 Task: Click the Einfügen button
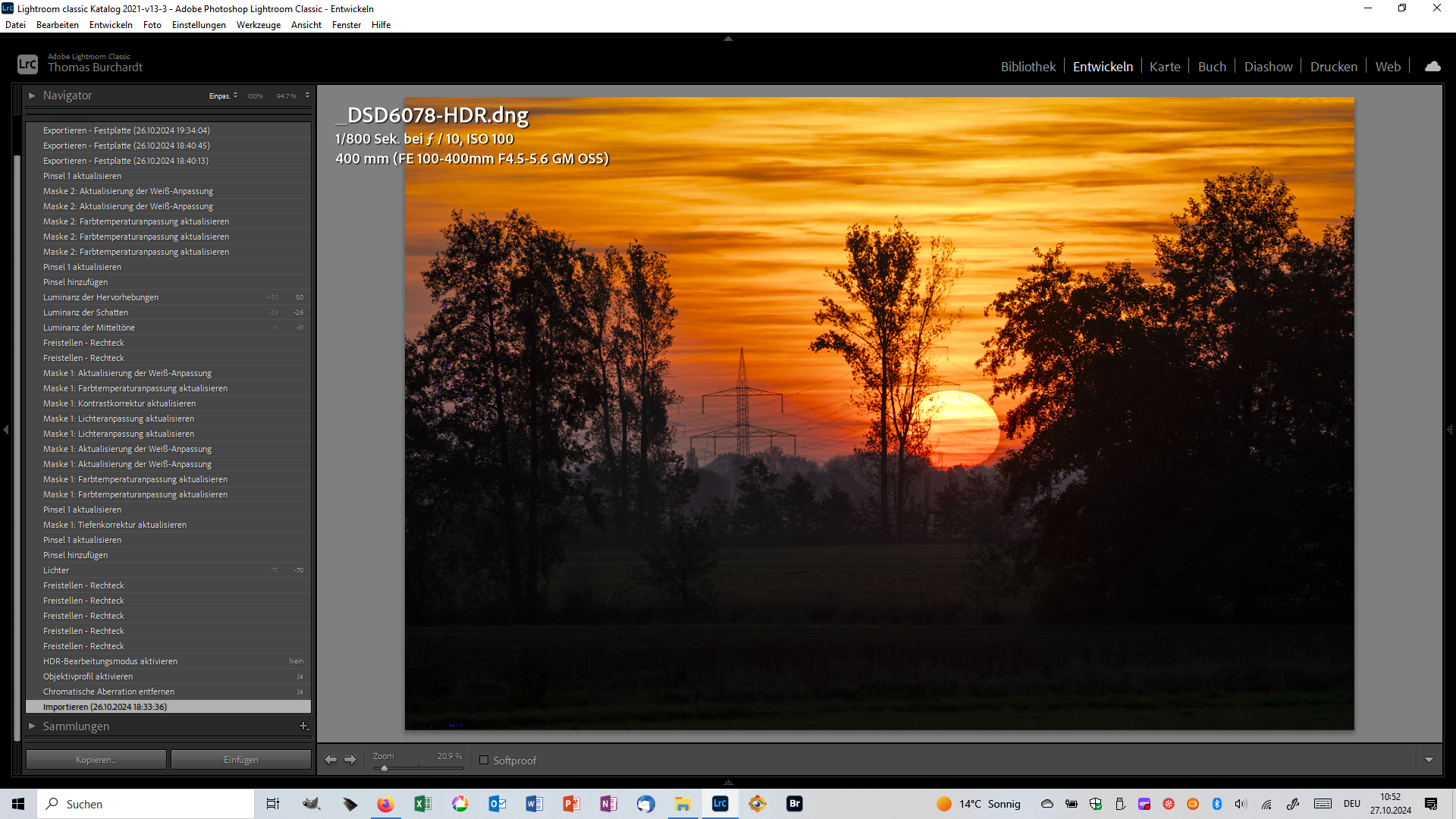[240, 759]
